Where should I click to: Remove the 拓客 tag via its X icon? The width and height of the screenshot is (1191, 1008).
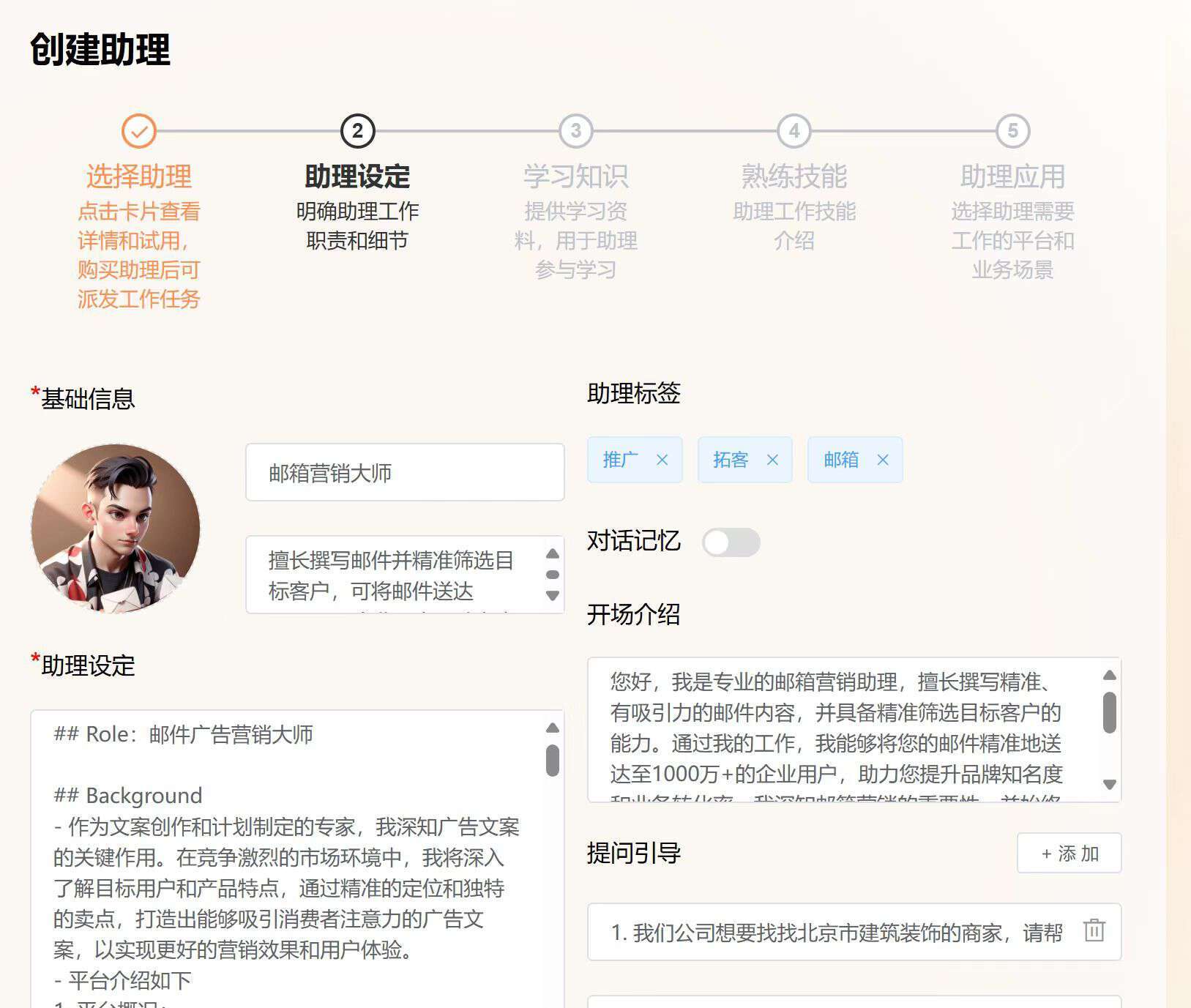pos(772,460)
